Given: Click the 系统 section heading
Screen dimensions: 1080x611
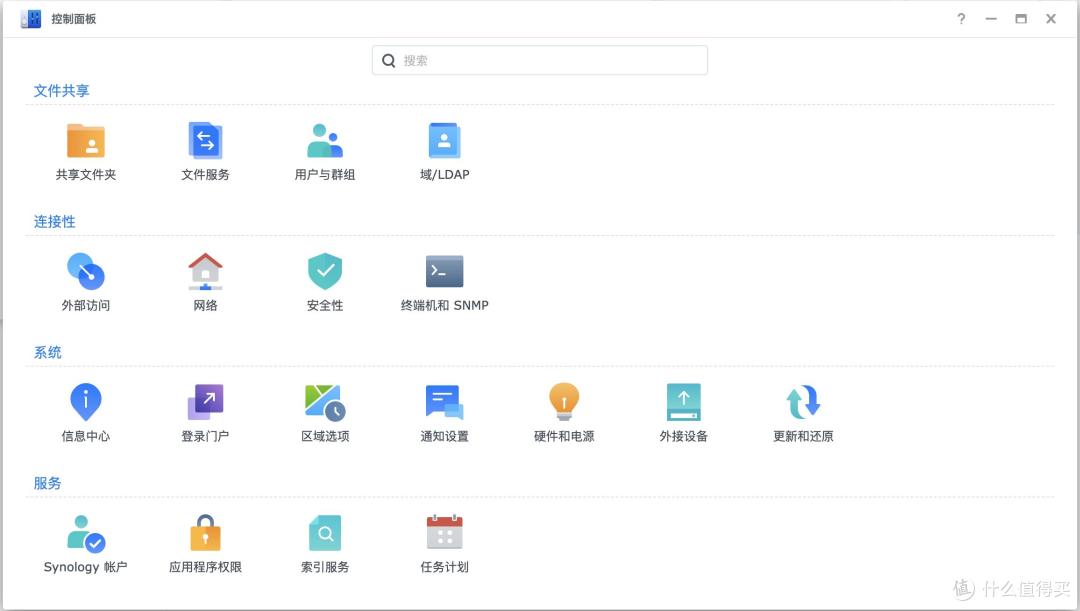Looking at the screenshot, I should click(48, 352).
